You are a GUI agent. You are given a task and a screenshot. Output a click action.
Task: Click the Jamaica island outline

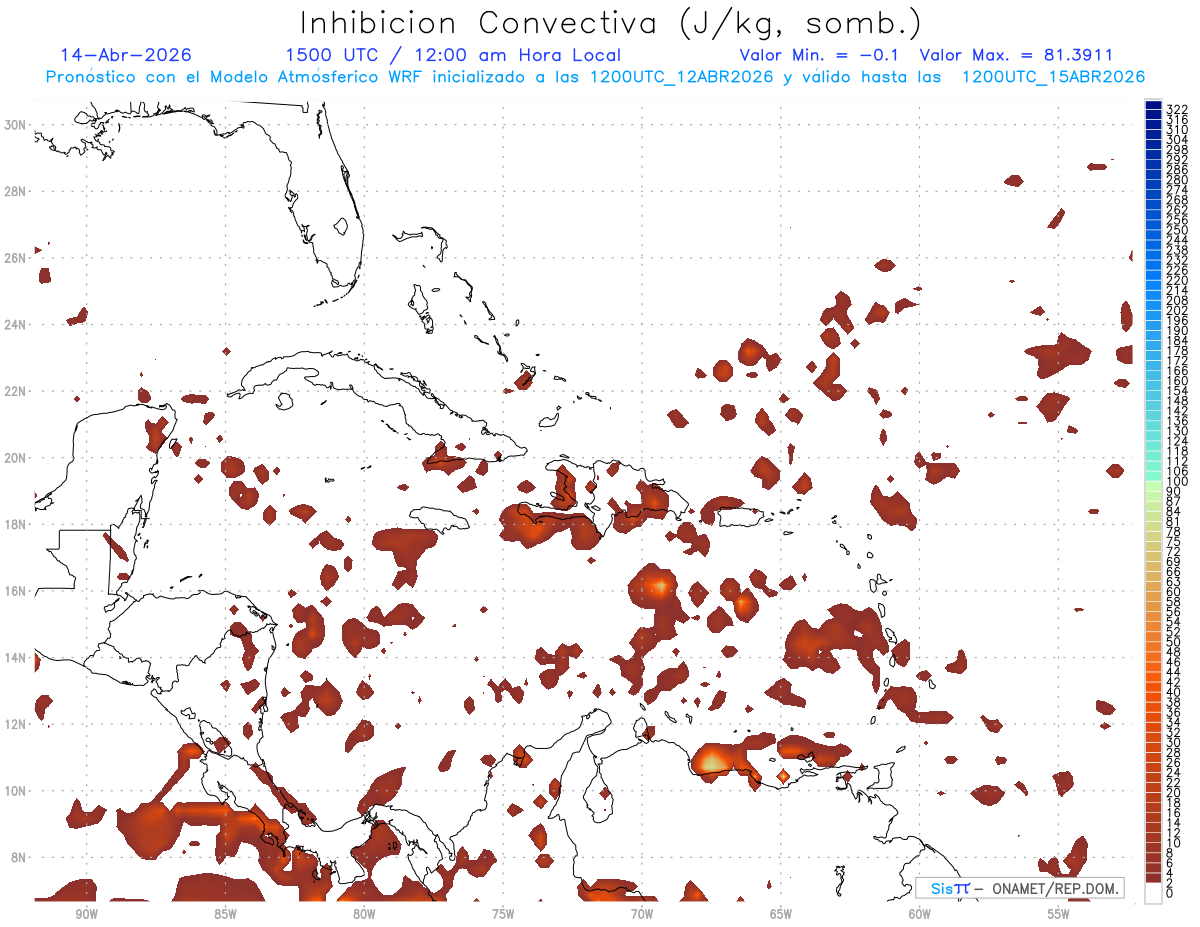tap(440, 520)
